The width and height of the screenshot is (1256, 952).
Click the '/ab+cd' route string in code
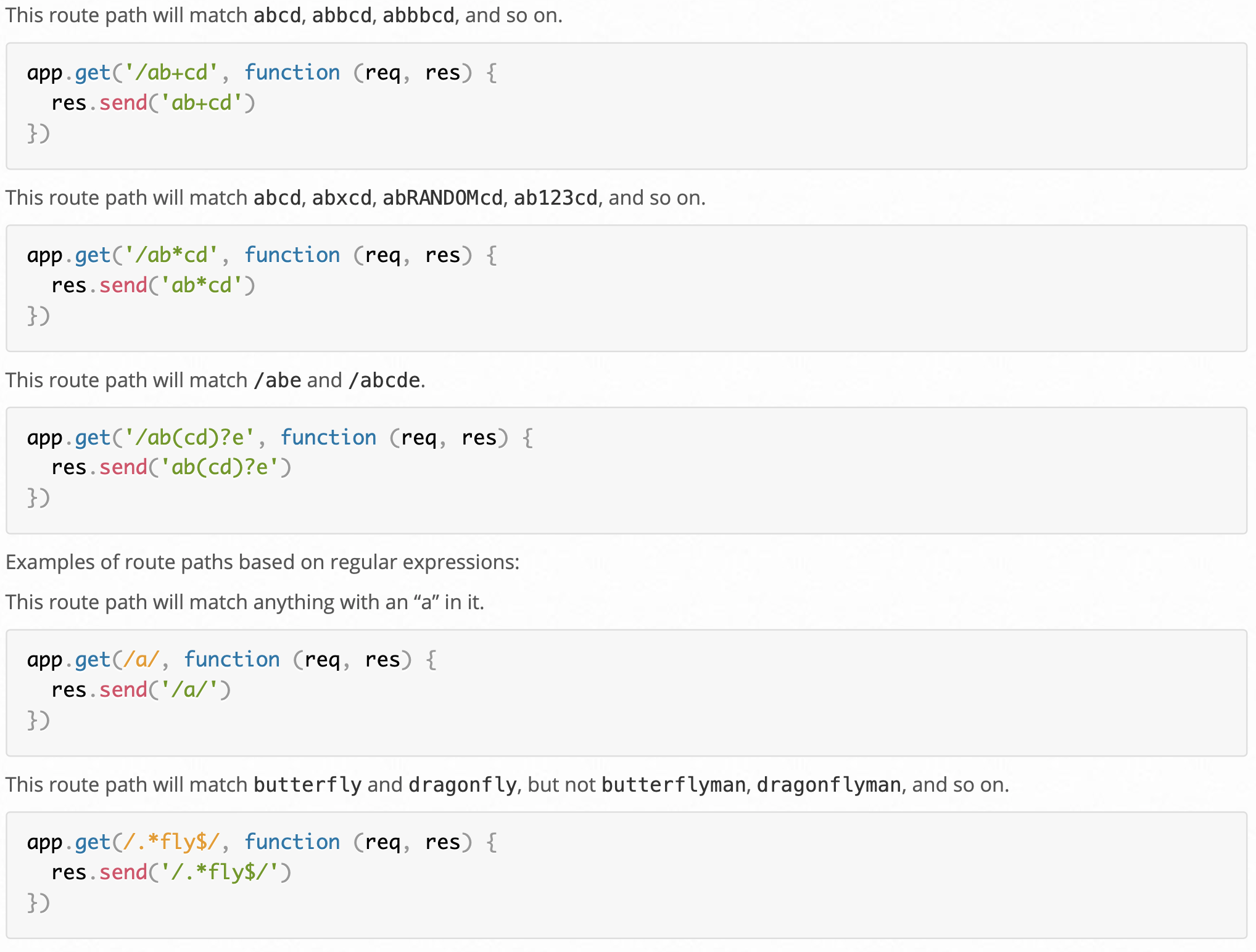tap(171, 73)
